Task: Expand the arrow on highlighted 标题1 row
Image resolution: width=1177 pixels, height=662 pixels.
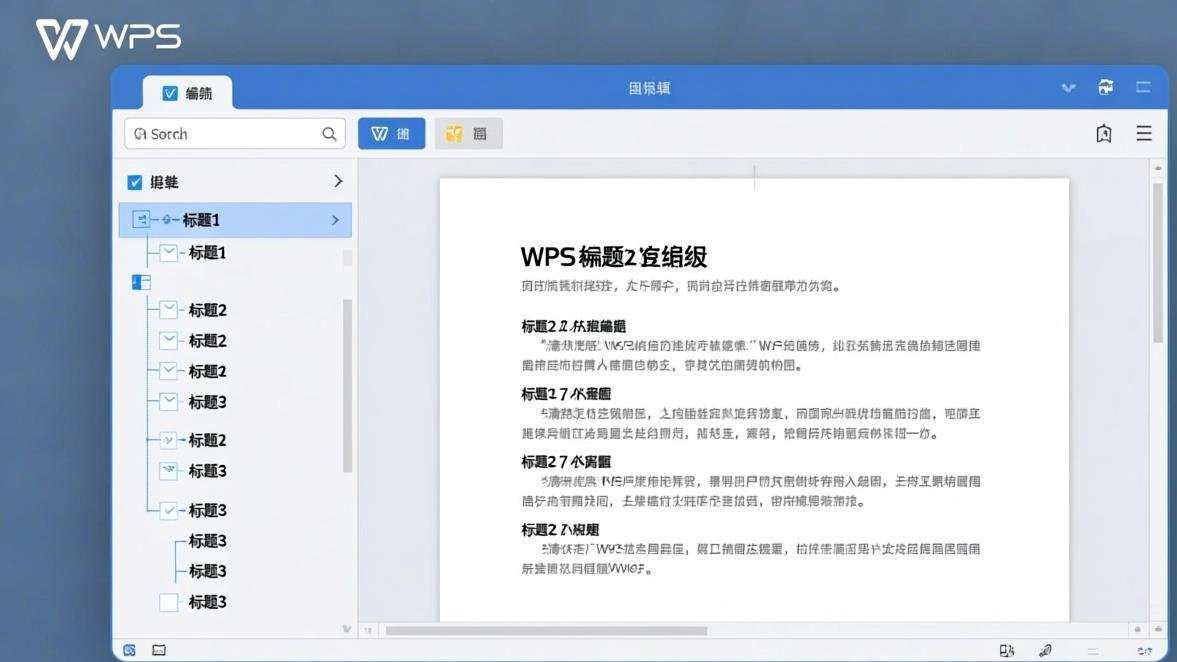Action: pos(336,220)
